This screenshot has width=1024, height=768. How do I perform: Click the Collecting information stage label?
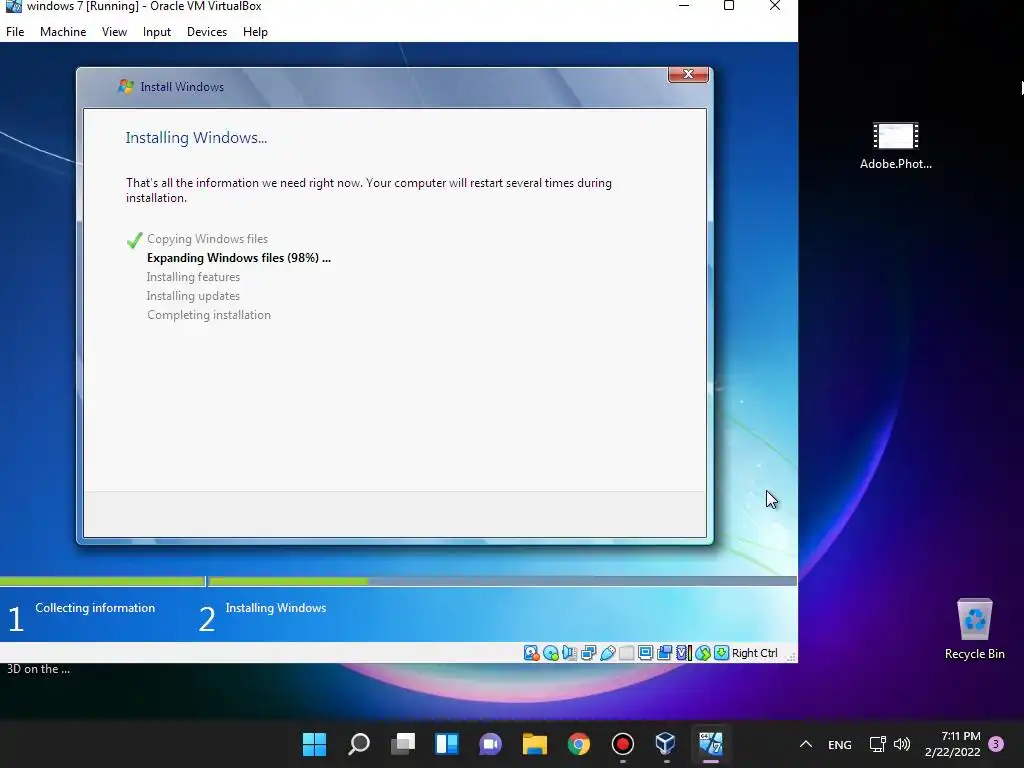tap(95, 608)
